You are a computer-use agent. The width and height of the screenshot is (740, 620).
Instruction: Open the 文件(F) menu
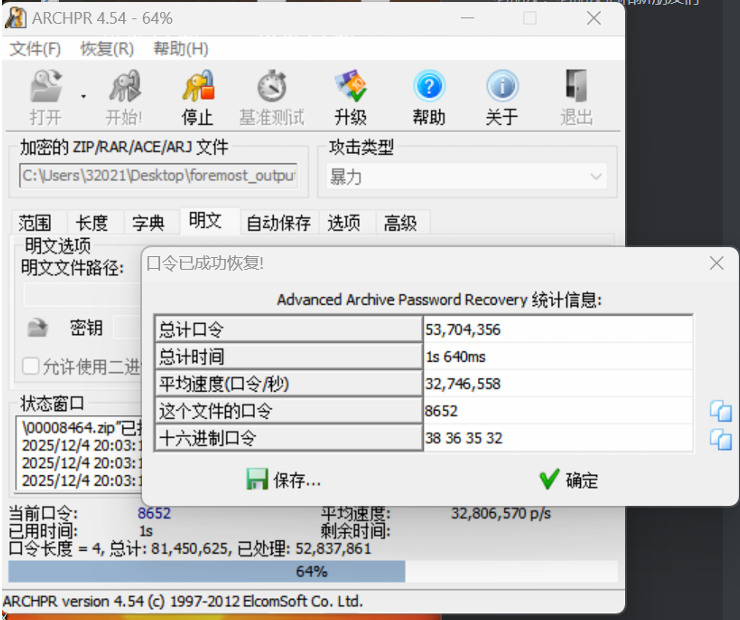tap(35, 49)
